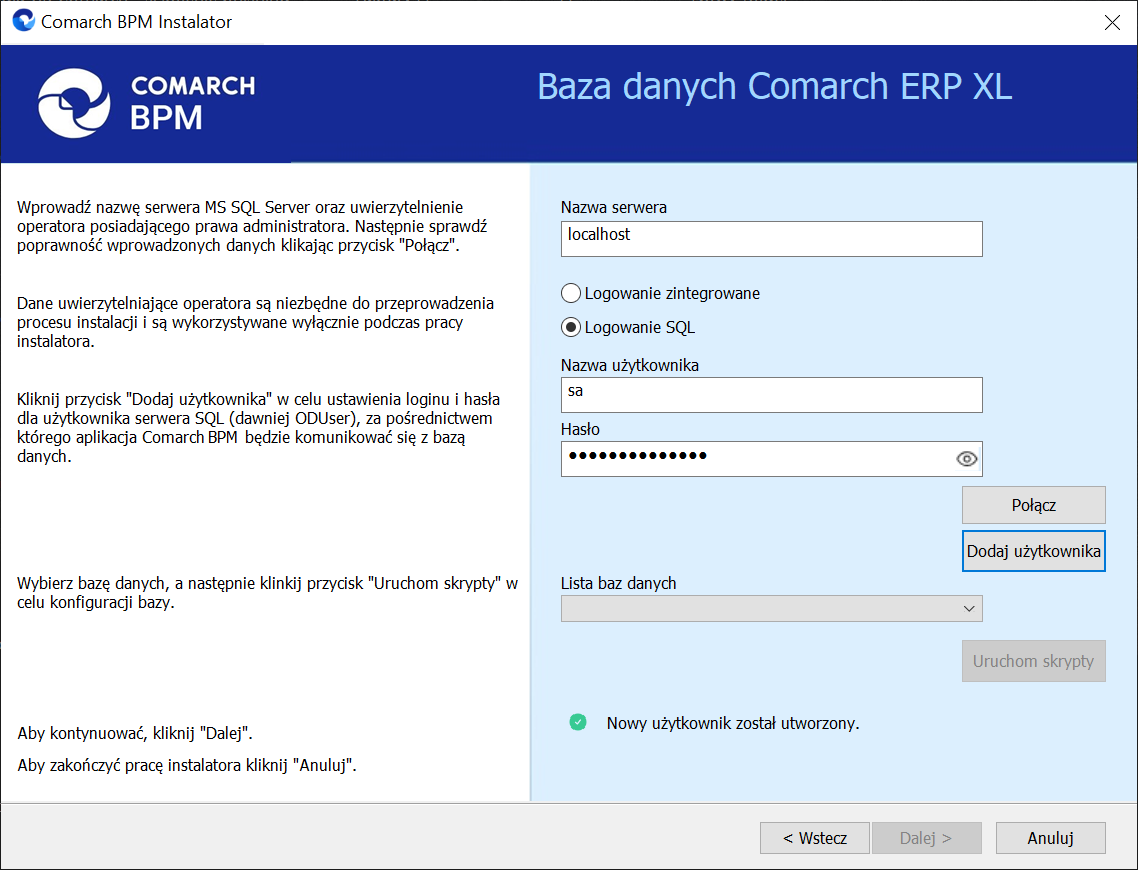The height and width of the screenshot is (870, 1138).
Task: Show password using the eye icon
Action: pos(966,459)
